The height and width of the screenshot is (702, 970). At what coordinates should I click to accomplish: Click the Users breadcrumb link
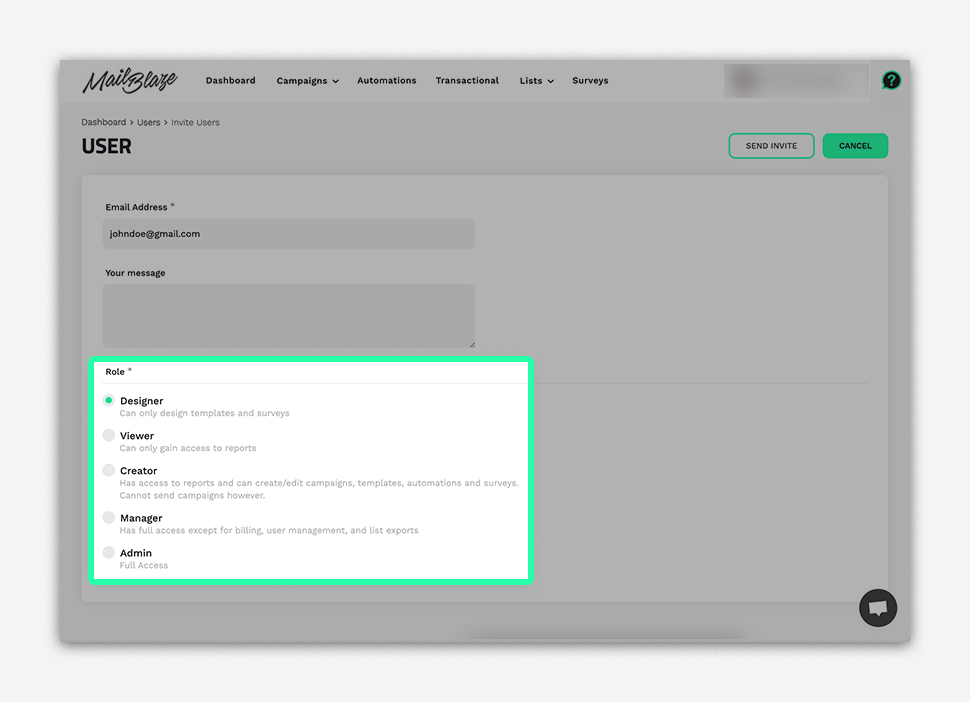click(148, 122)
